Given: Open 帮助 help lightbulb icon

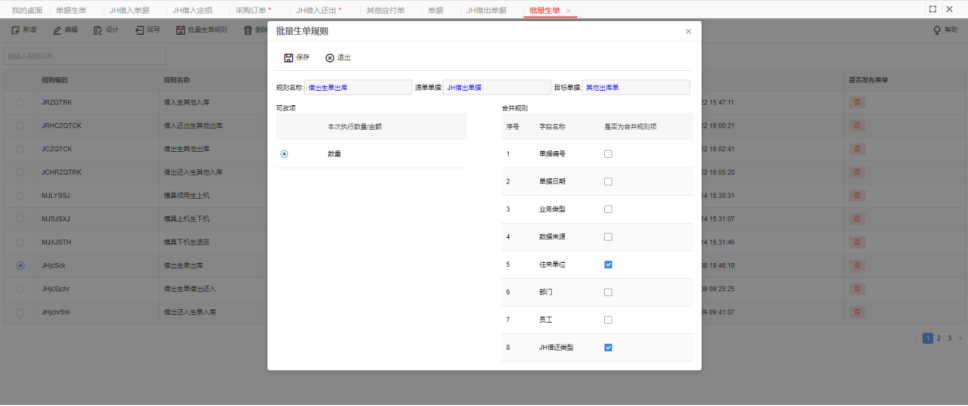Looking at the screenshot, I should 937,30.
